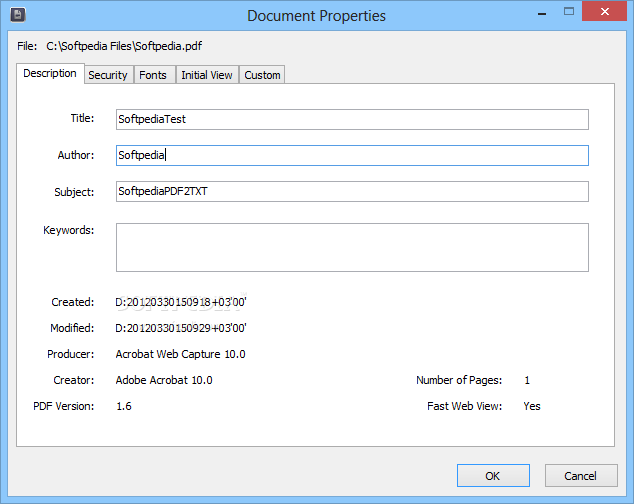Click the Title: label
The width and height of the screenshot is (634, 504).
click(x=82, y=118)
